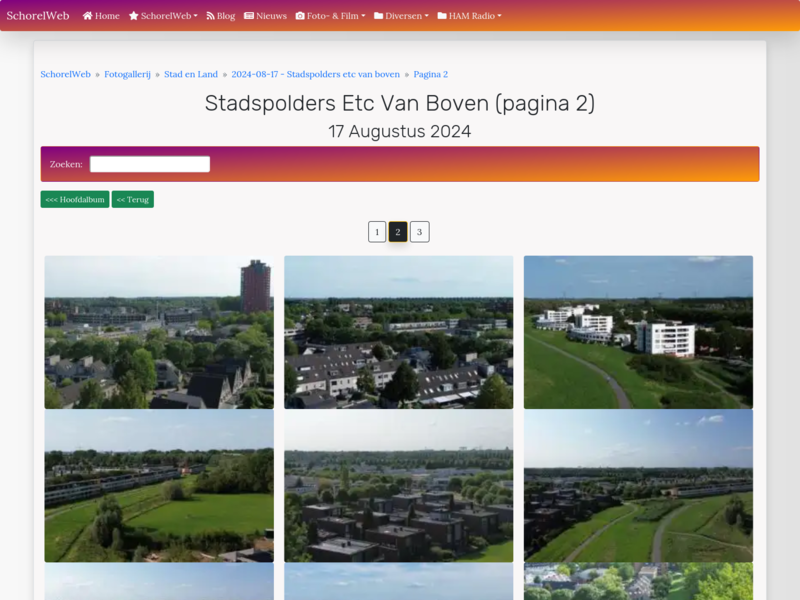The width and height of the screenshot is (800, 600).
Task: Expand the SchorelWeb dropdown caret
Action: [195, 16]
